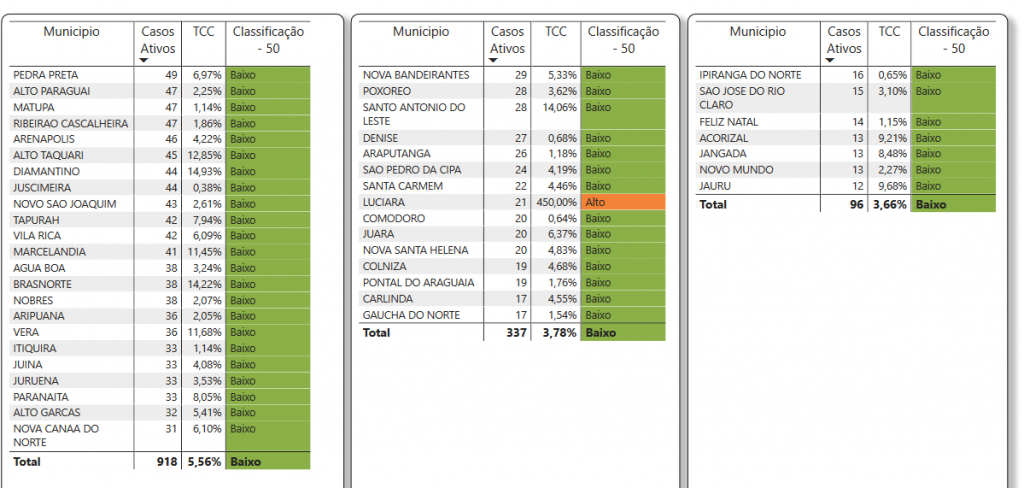Click the Total label in the left table

[28, 462]
